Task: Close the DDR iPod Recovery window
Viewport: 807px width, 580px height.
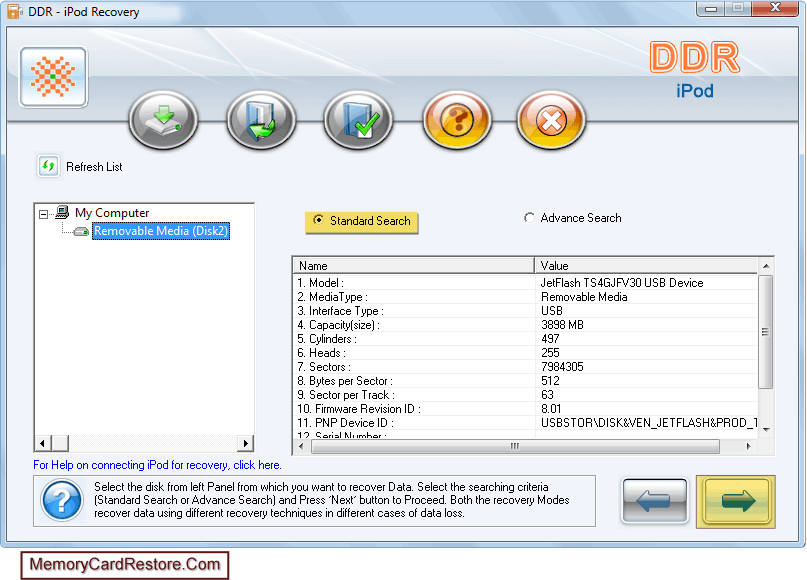Action: tap(775, 8)
